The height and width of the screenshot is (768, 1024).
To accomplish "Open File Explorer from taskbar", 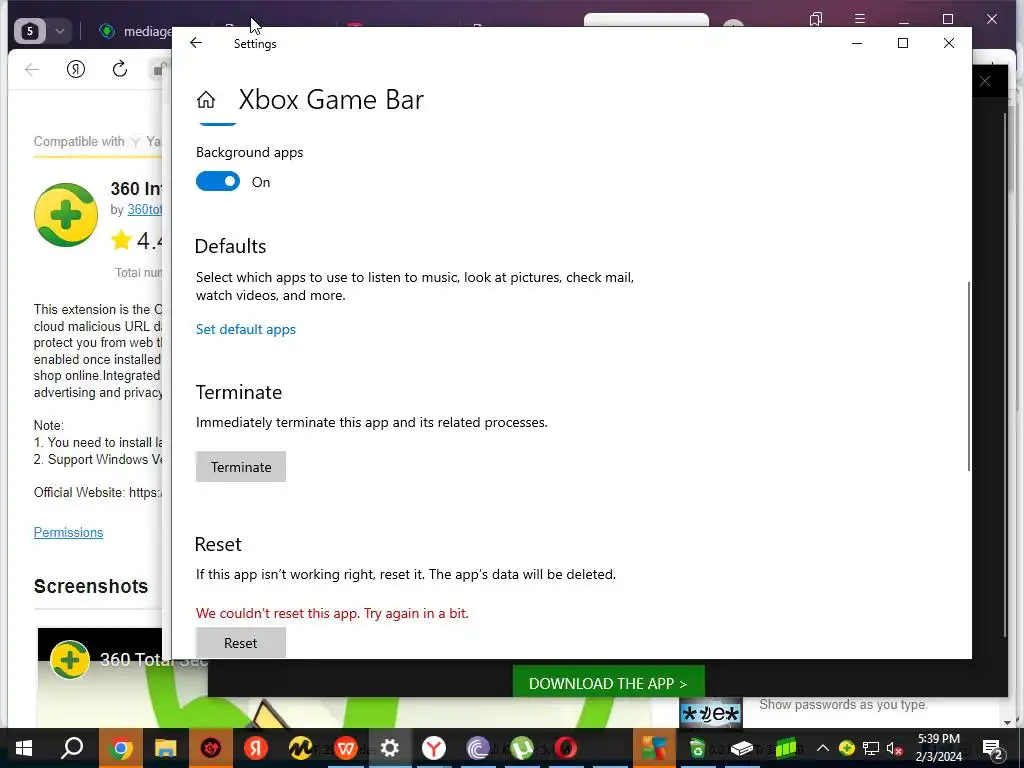I will tap(165, 748).
